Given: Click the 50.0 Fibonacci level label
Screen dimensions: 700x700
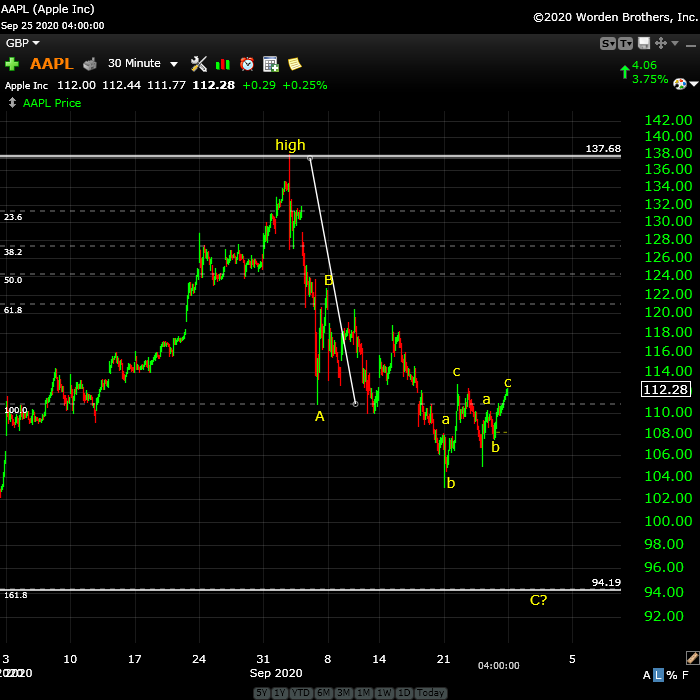Looking at the screenshot, I should (x=13, y=280).
